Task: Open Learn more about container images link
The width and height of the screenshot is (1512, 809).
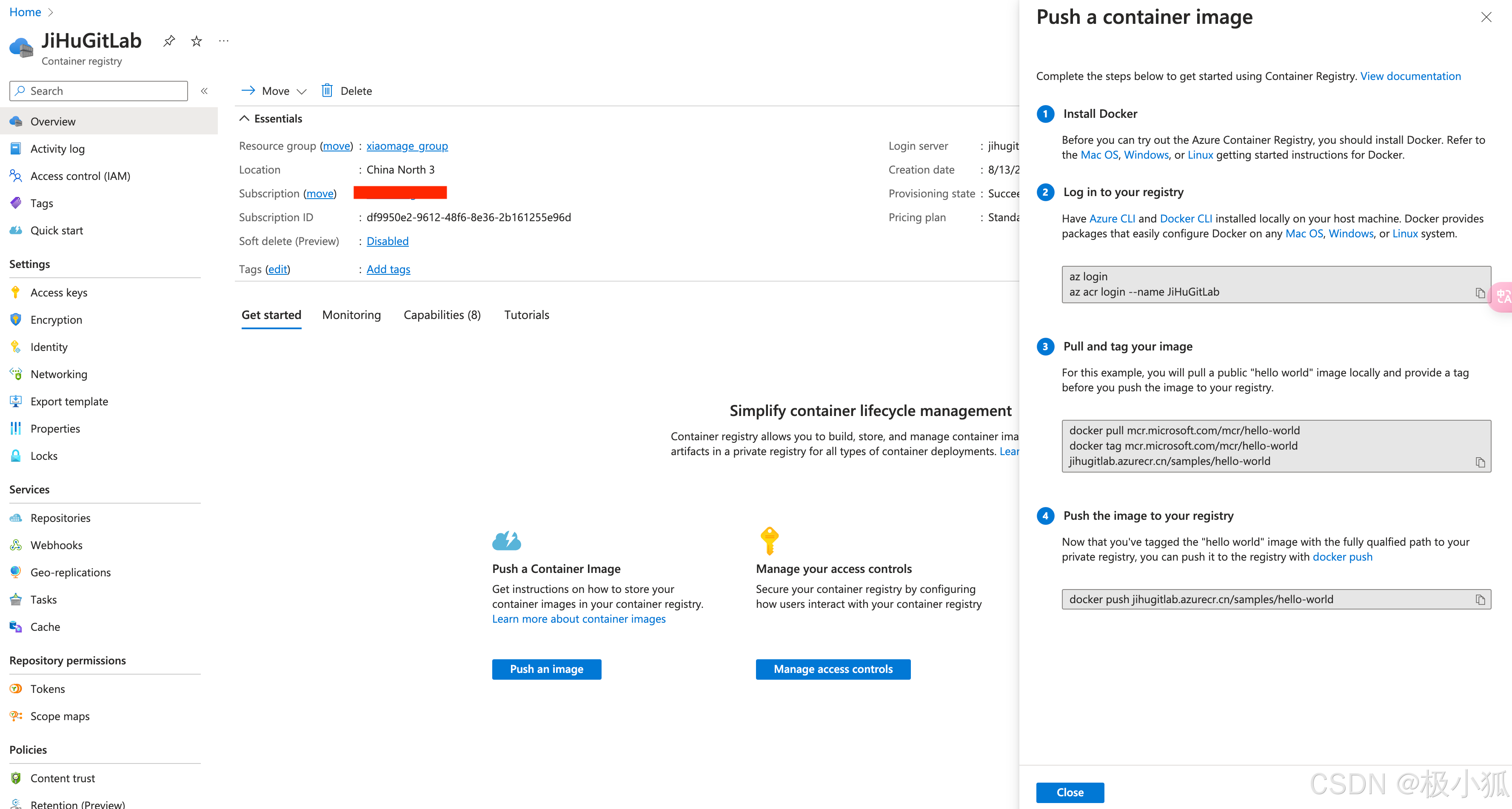Action: (x=579, y=619)
